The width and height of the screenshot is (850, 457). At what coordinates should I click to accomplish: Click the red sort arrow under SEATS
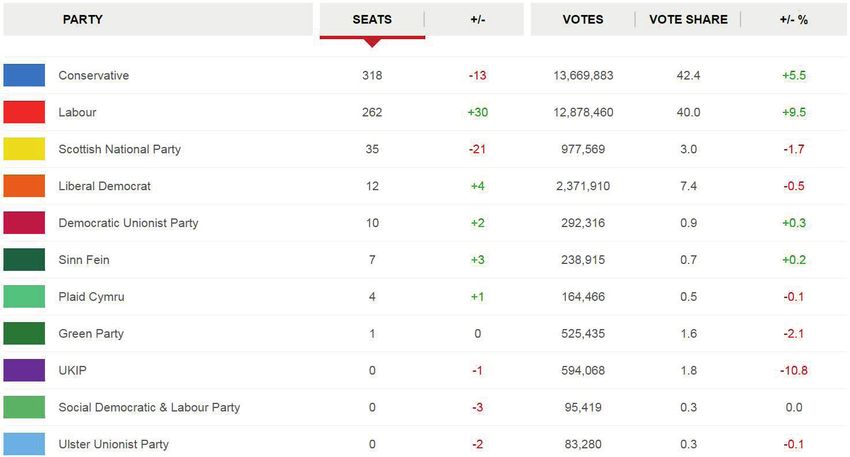point(372,43)
